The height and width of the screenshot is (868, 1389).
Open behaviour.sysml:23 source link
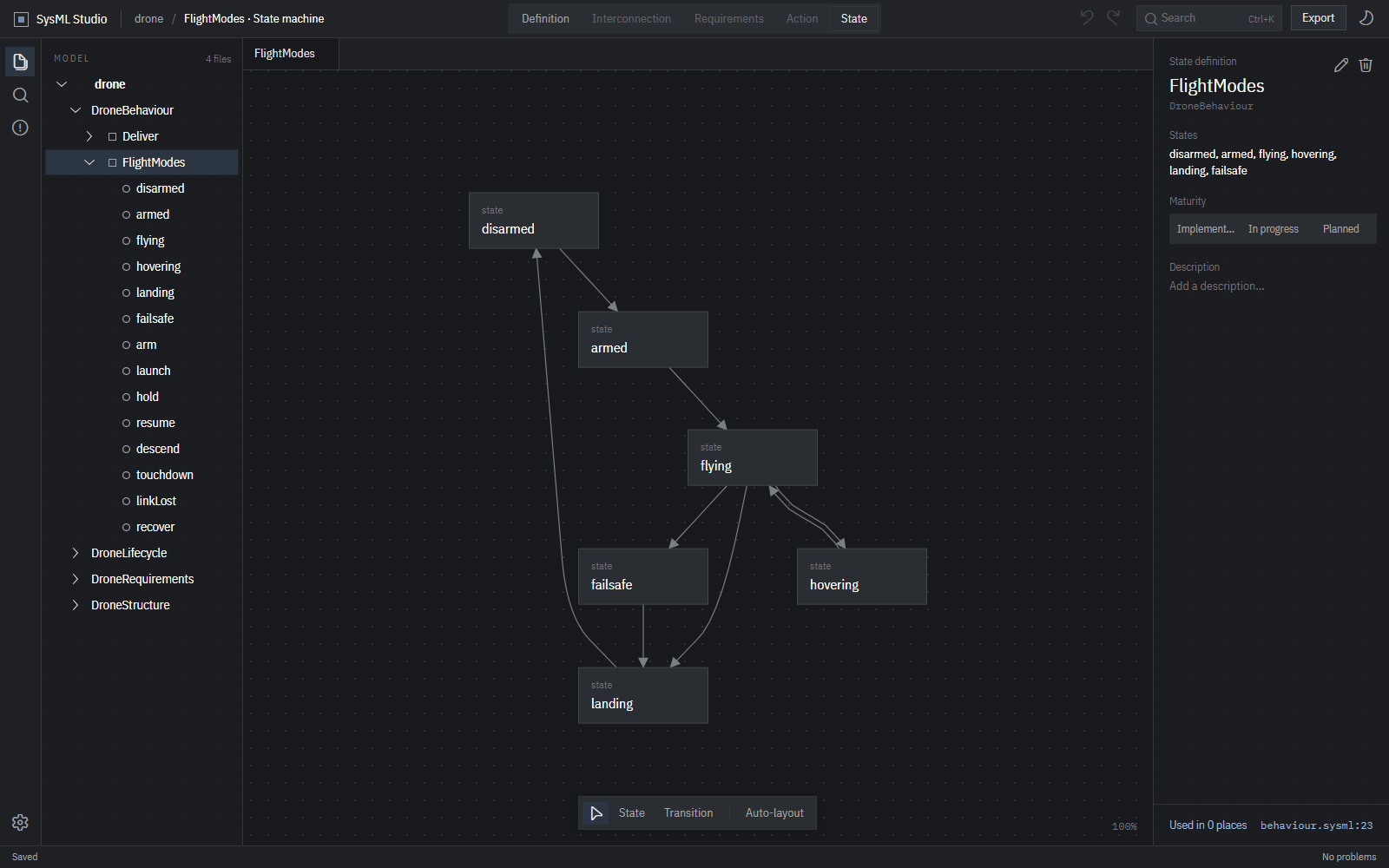tap(1317, 825)
